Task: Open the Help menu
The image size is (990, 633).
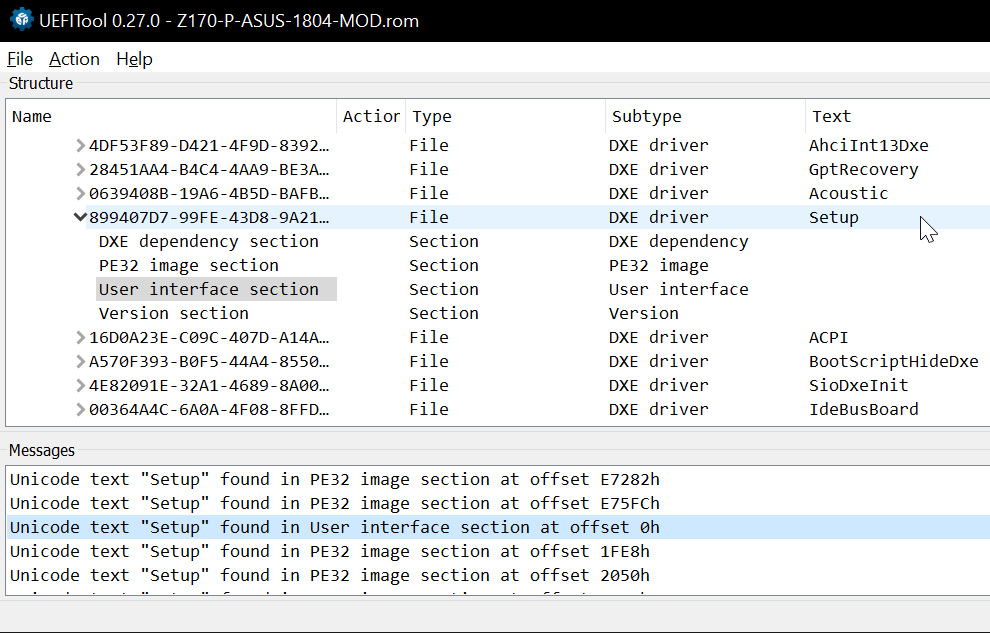Action: (x=134, y=59)
